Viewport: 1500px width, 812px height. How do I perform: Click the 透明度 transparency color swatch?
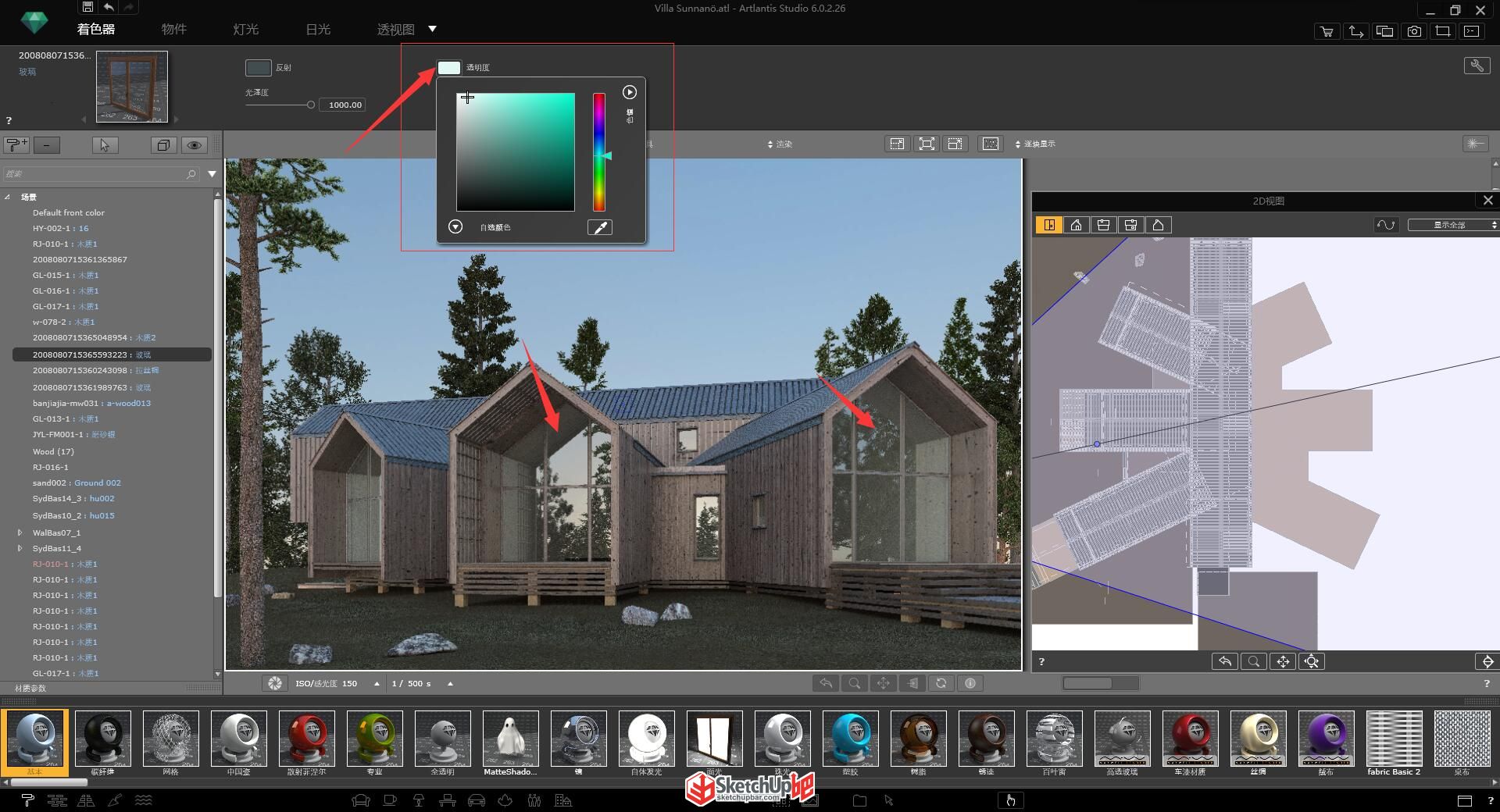pos(448,68)
